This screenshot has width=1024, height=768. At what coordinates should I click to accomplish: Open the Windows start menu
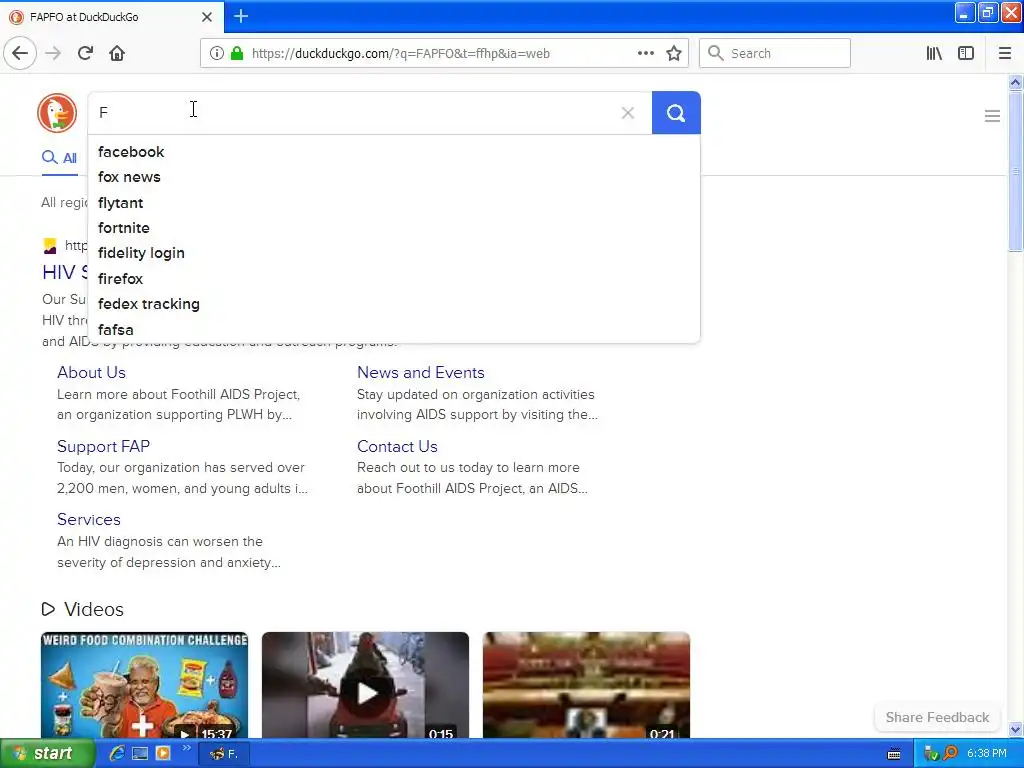click(x=46, y=754)
